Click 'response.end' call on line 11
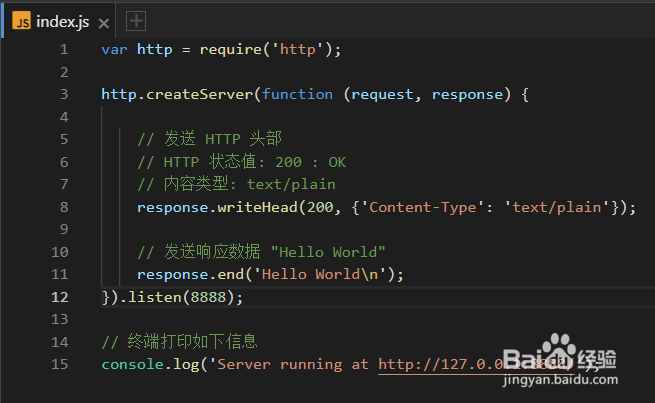655x403 pixels. 191,275
